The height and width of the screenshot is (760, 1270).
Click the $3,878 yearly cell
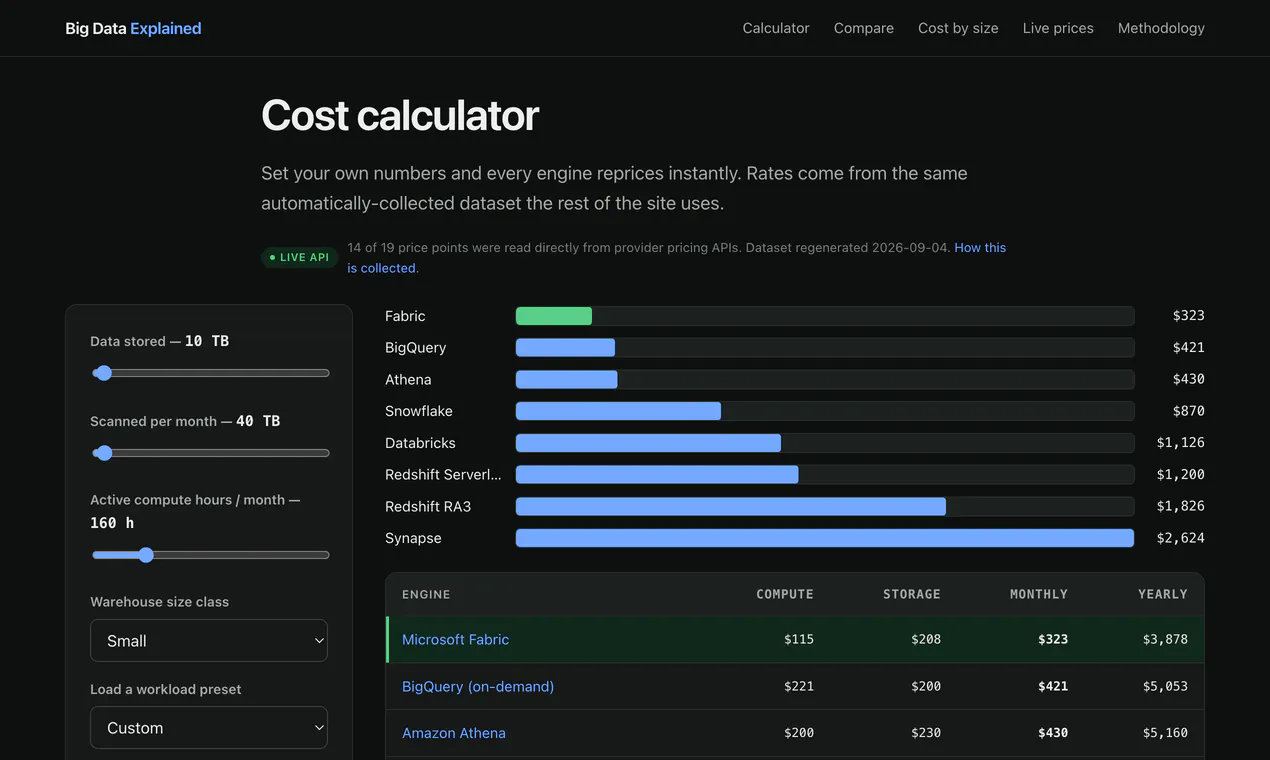pos(1165,639)
